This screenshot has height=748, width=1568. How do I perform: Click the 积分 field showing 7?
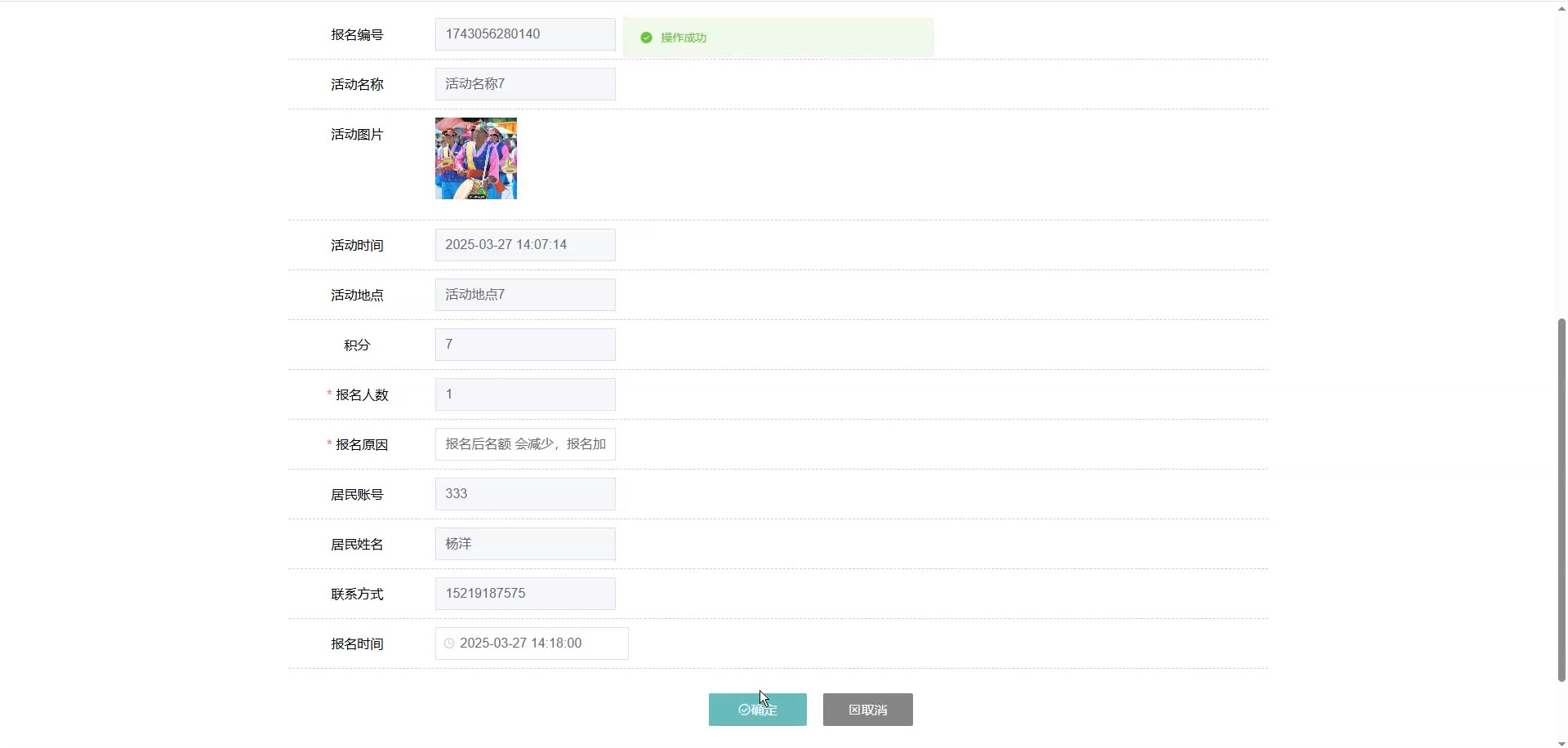(525, 345)
